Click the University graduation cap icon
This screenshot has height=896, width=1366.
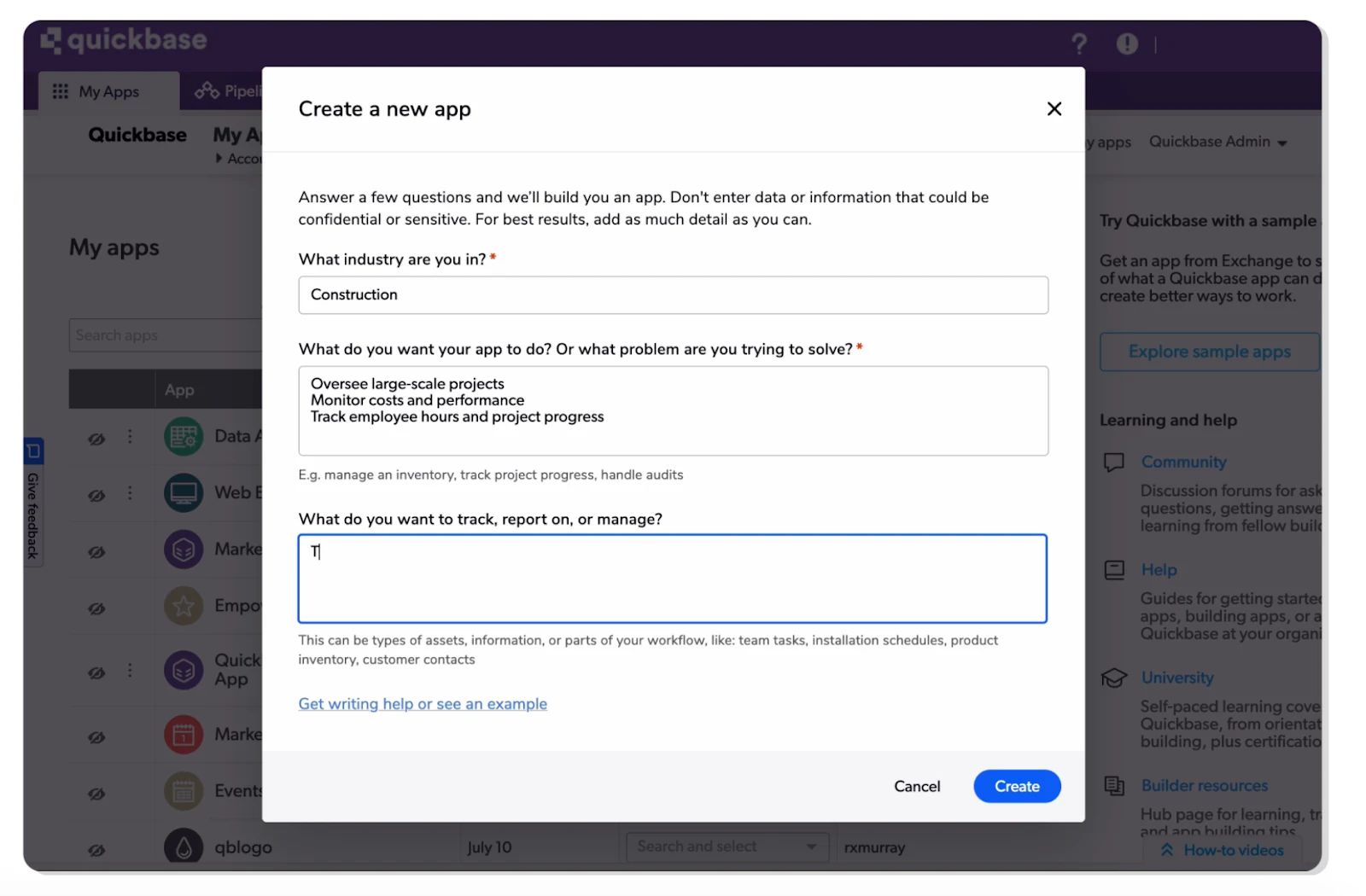pyautogui.click(x=1114, y=678)
